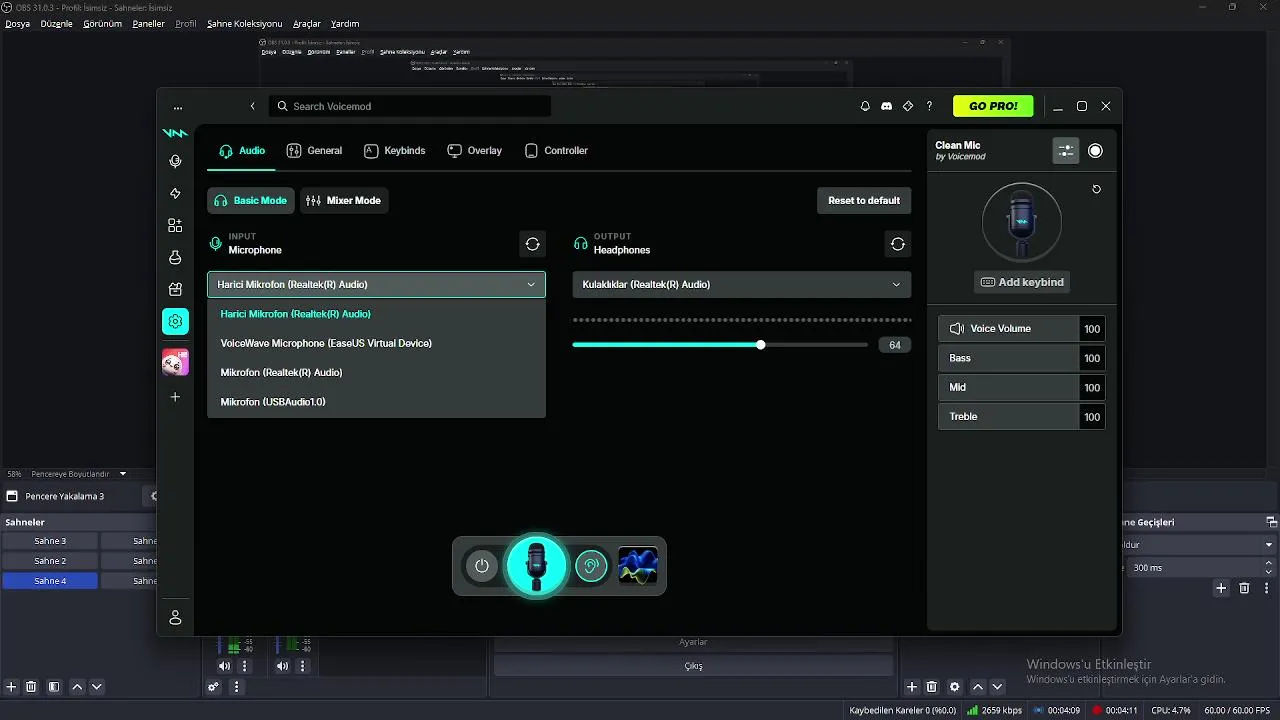Adjust the headphones output volume slider
Image resolution: width=1280 pixels, height=720 pixels.
720,345
